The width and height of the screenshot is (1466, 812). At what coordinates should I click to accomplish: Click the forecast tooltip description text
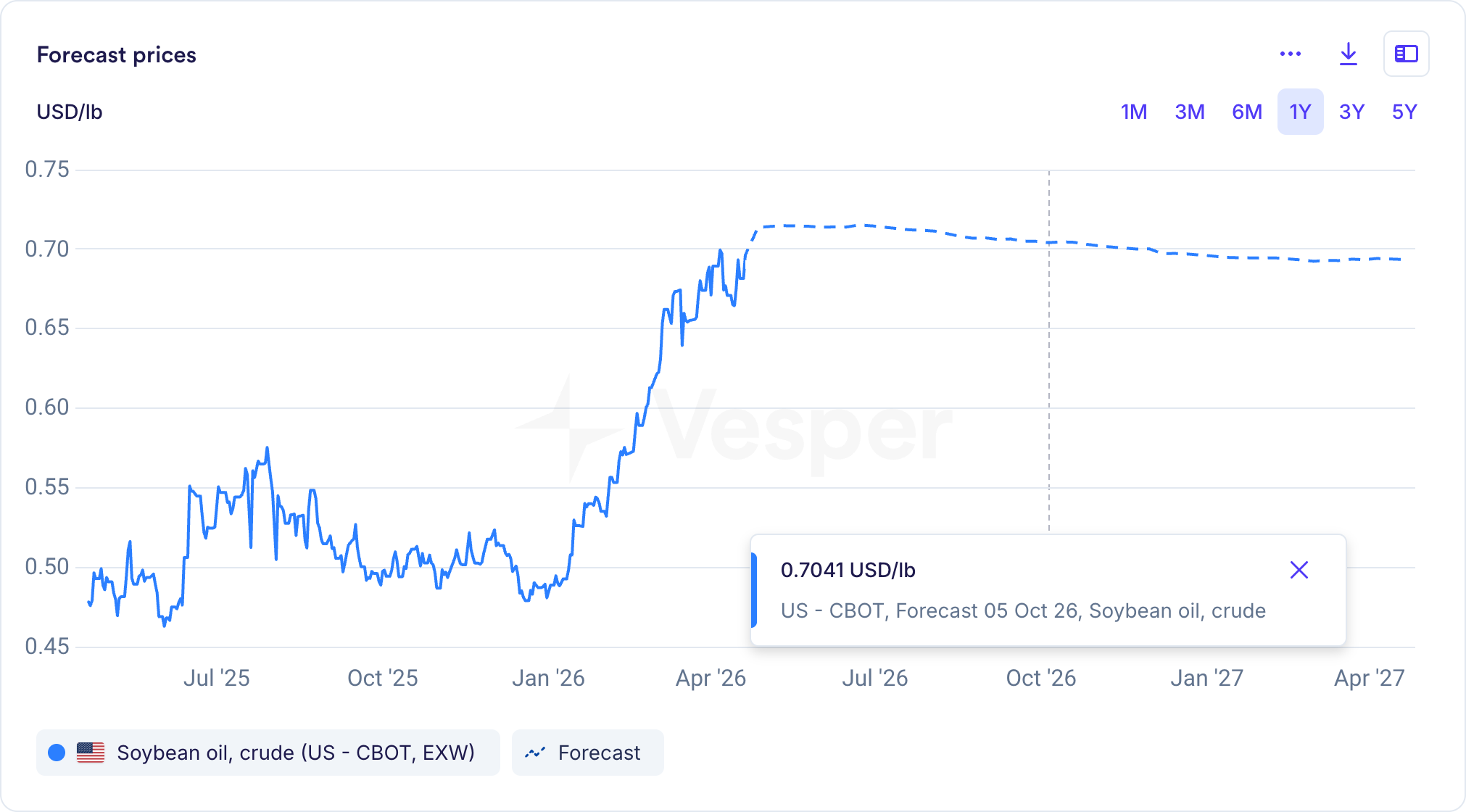[1023, 610]
